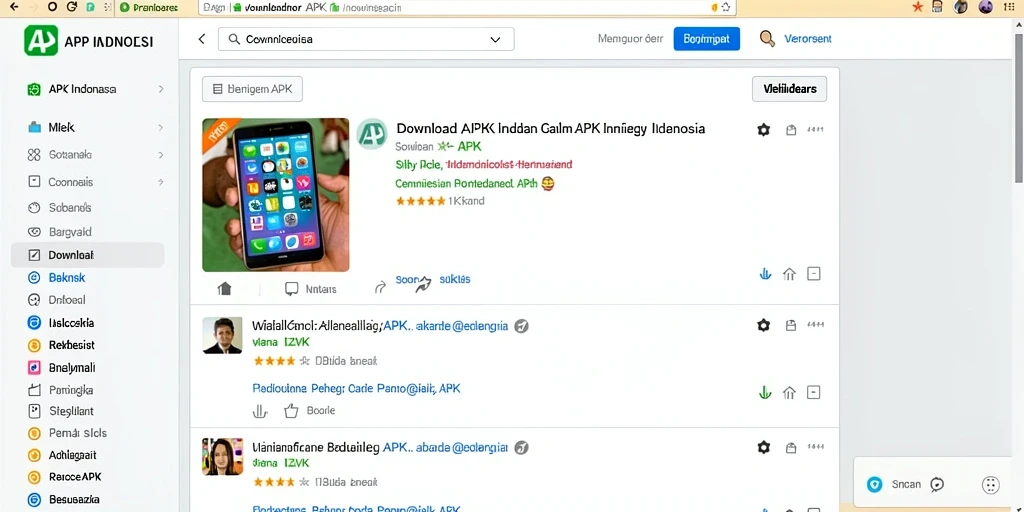Image resolution: width=1024 pixels, height=512 pixels.
Task: Click the Rekbesist sidebar icon
Action: [x=35, y=345]
